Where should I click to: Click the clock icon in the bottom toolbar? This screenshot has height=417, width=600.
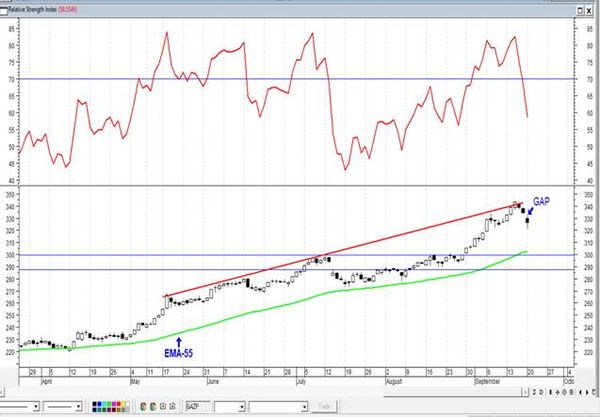click(163, 406)
